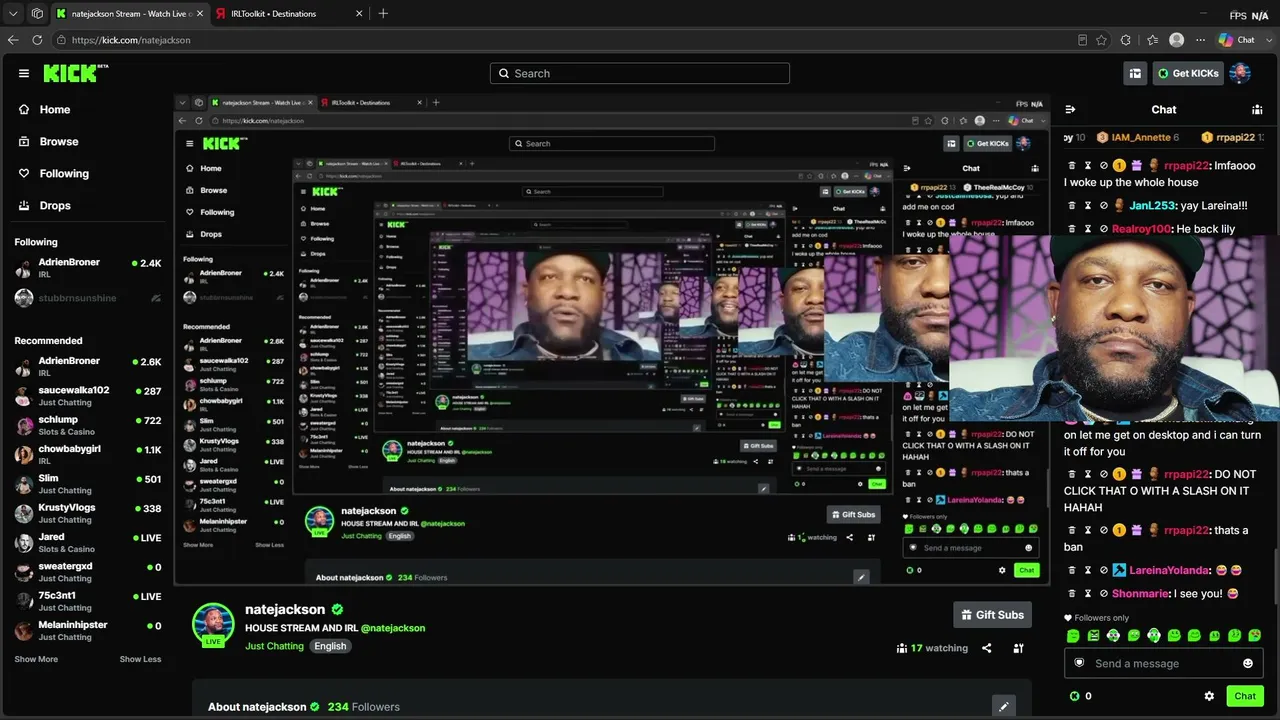Click IAM_Annette in the chat gifter leaderboard
The height and width of the screenshot is (720, 1280).
coord(1140,138)
